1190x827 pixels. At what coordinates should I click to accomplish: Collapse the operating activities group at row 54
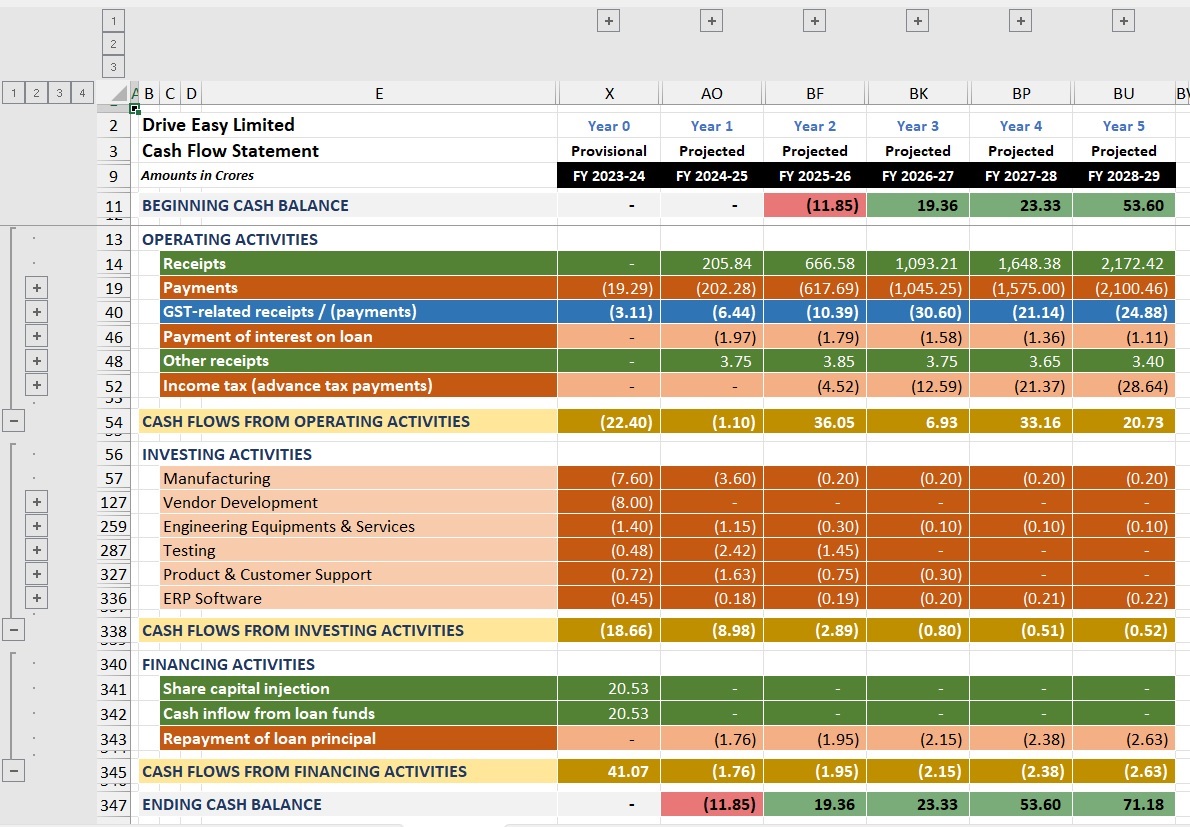click(x=12, y=421)
